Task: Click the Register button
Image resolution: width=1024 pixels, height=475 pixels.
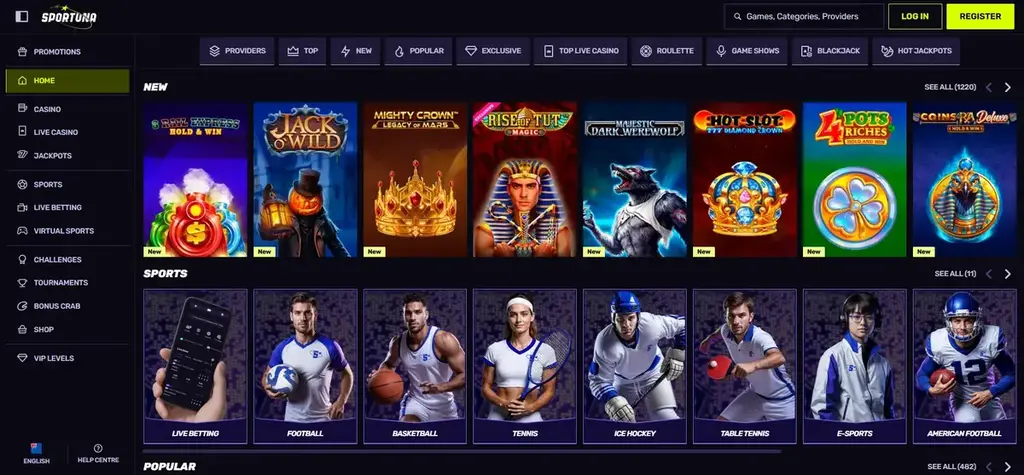Action: click(981, 16)
